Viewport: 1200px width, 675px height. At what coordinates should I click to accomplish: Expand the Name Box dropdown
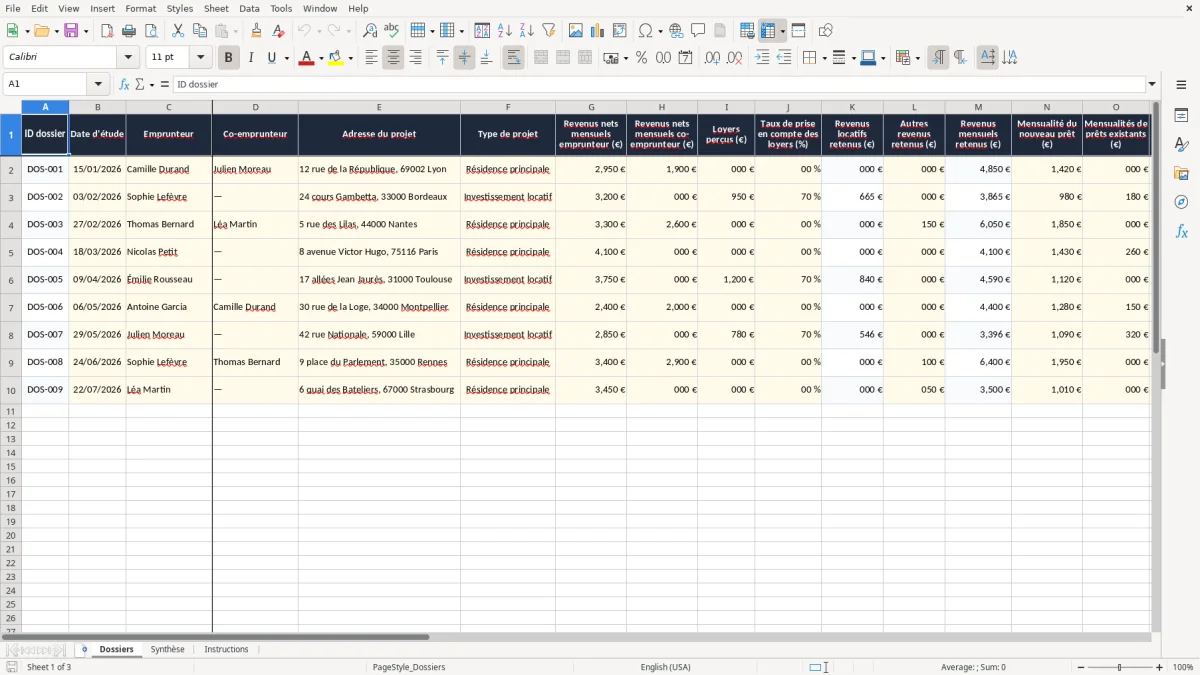[x=98, y=85]
